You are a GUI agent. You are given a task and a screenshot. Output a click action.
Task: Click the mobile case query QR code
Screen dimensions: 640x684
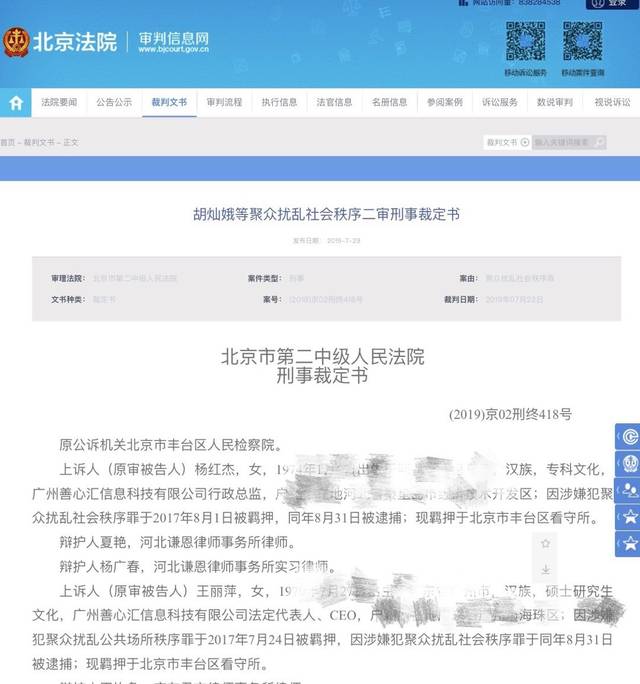point(583,42)
